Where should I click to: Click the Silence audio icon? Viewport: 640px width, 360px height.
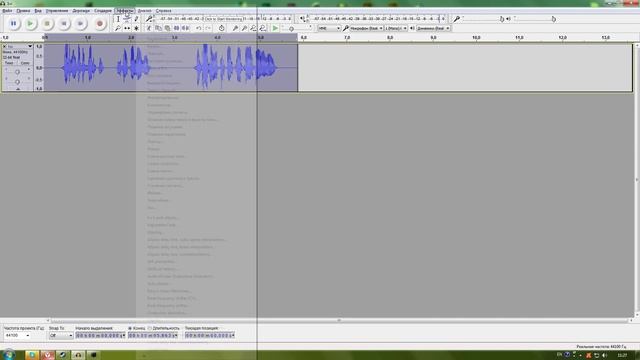pos(186,28)
